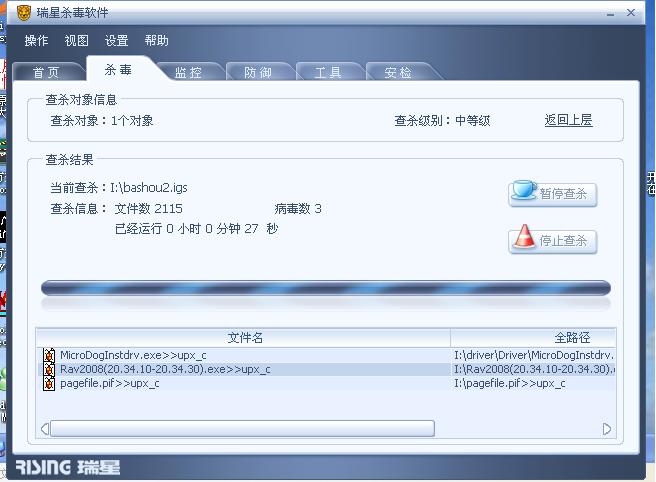
Task: Click the RISING 瑞星 logo at bottom
Action: pyautogui.click(x=68, y=467)
